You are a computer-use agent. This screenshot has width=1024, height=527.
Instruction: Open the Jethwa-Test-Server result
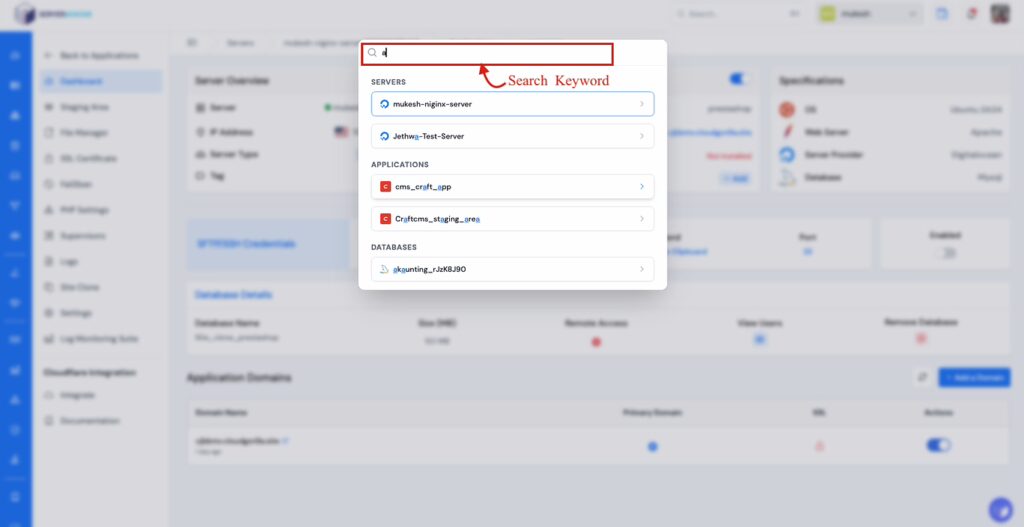pyautogui.click(x=512, y=136)
